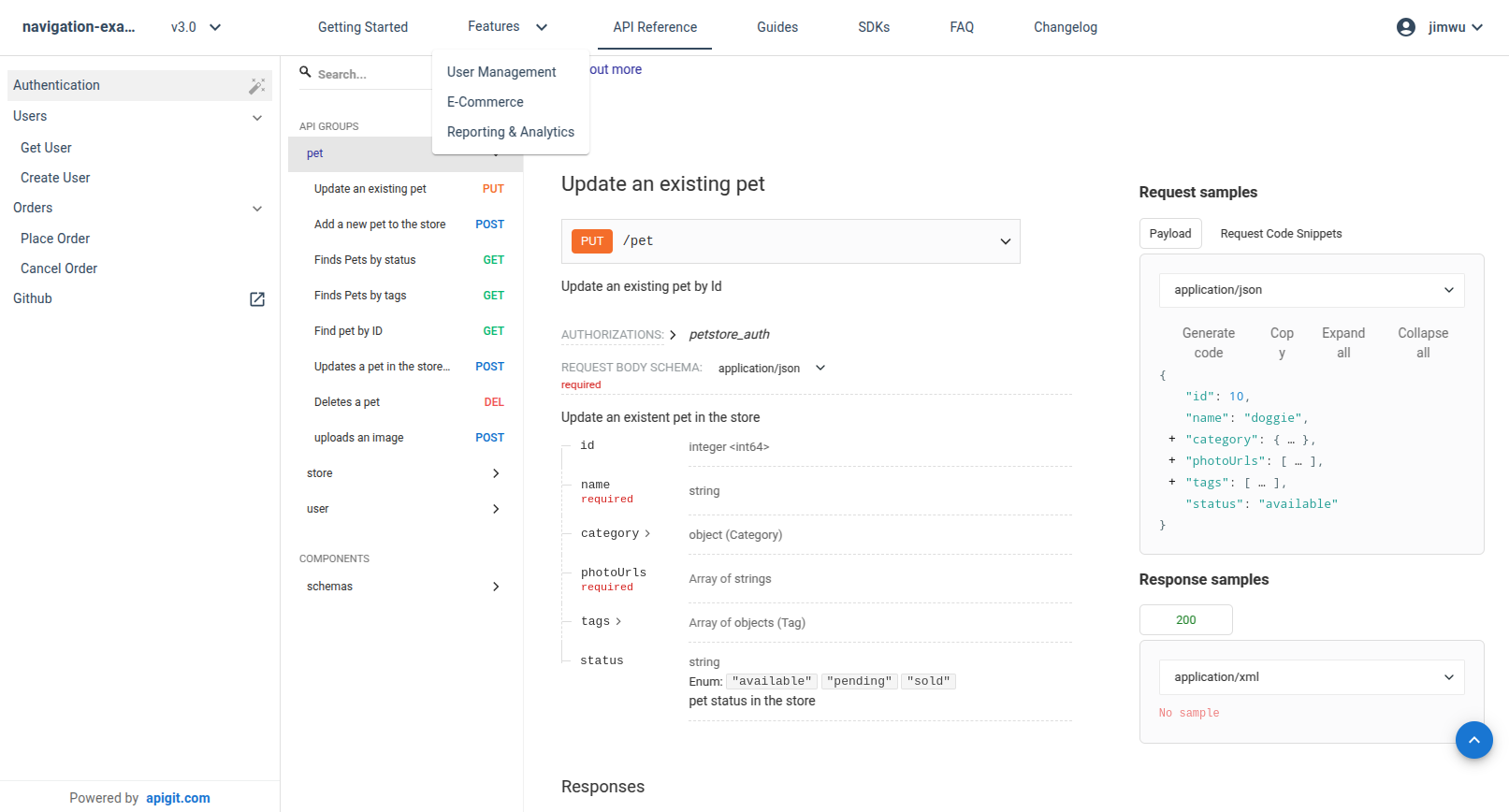Open payload application/json content type dropdown
Screen dimensions: 1509x812
[1312, 290]
